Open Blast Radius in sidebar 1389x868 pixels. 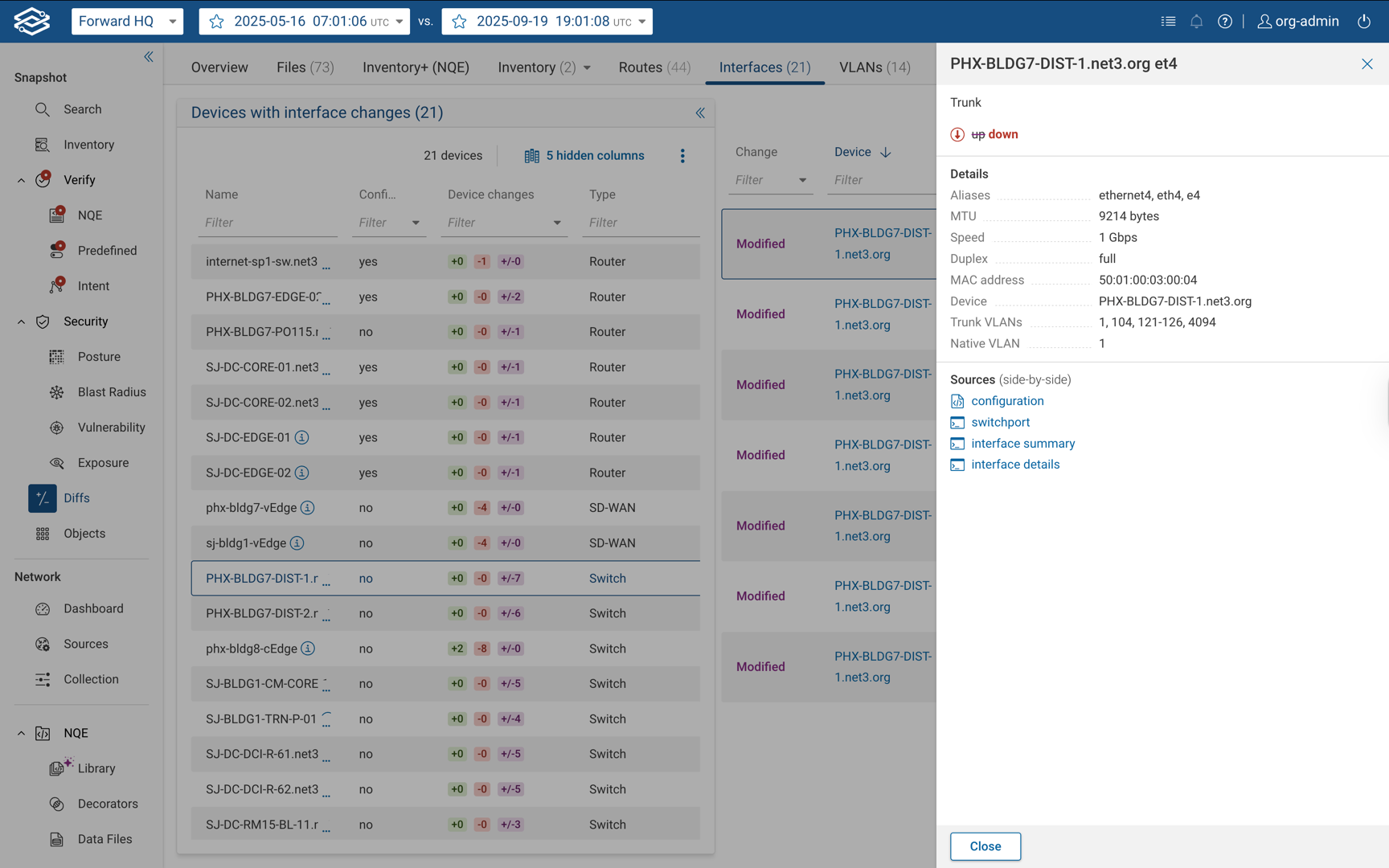[x=112, y=392]
